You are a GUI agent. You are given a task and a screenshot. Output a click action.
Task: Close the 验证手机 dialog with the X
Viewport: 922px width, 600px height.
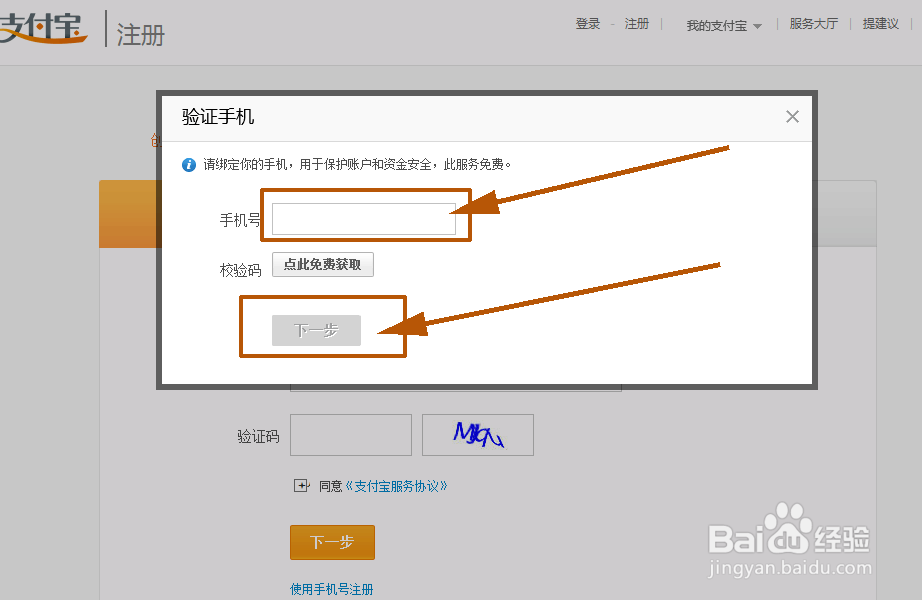pos(792,116)
